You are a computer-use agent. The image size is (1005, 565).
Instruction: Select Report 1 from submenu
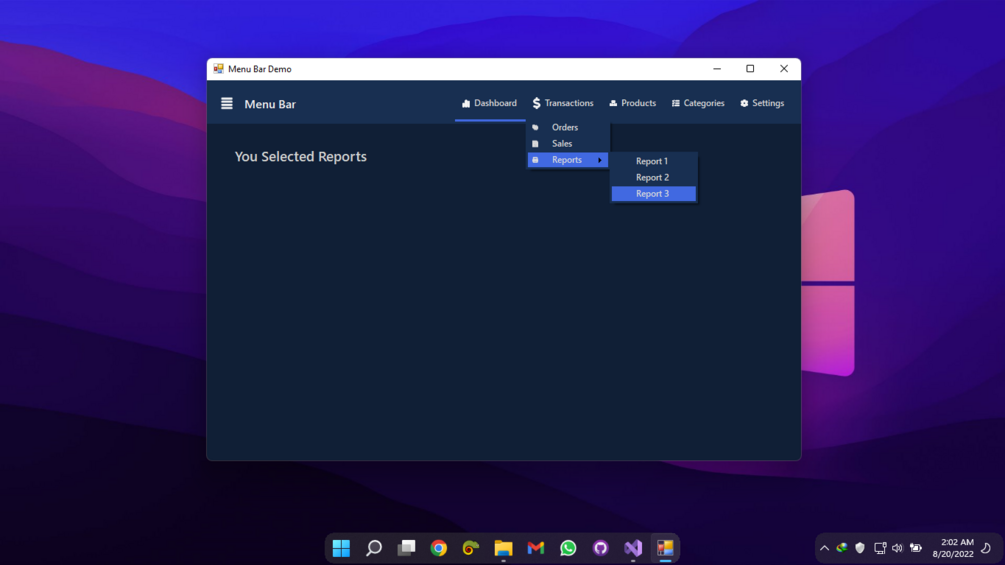click(653, 161)
